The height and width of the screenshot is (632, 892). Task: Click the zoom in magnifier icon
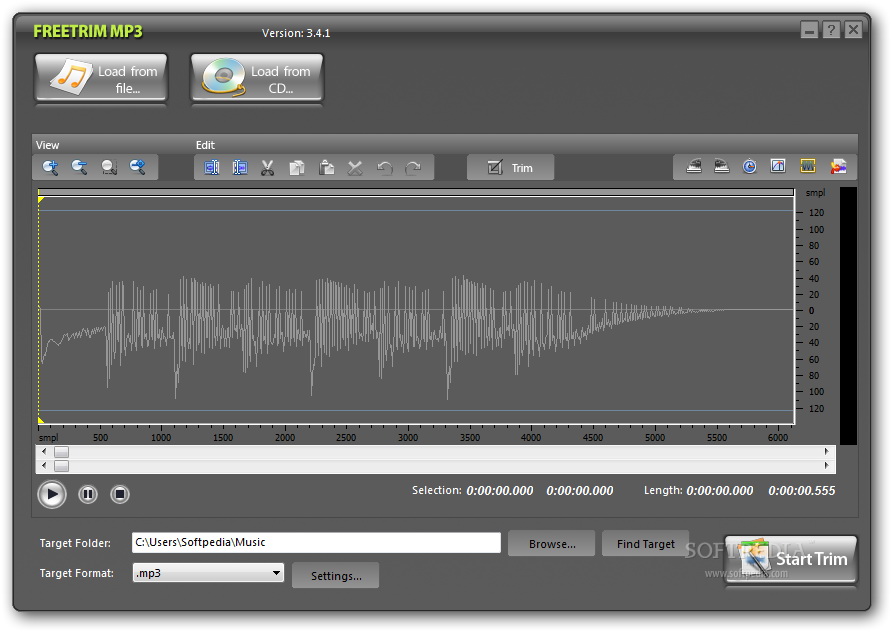point(50,168)
